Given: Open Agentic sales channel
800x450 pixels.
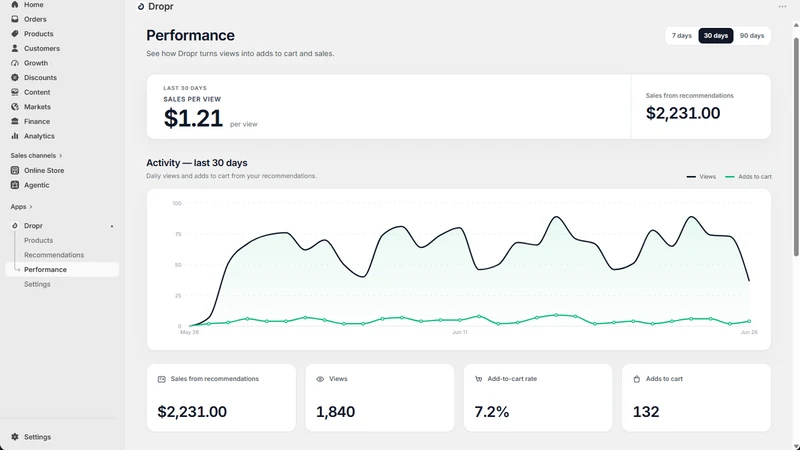Looking at the screenshot, I should [37, 185].
